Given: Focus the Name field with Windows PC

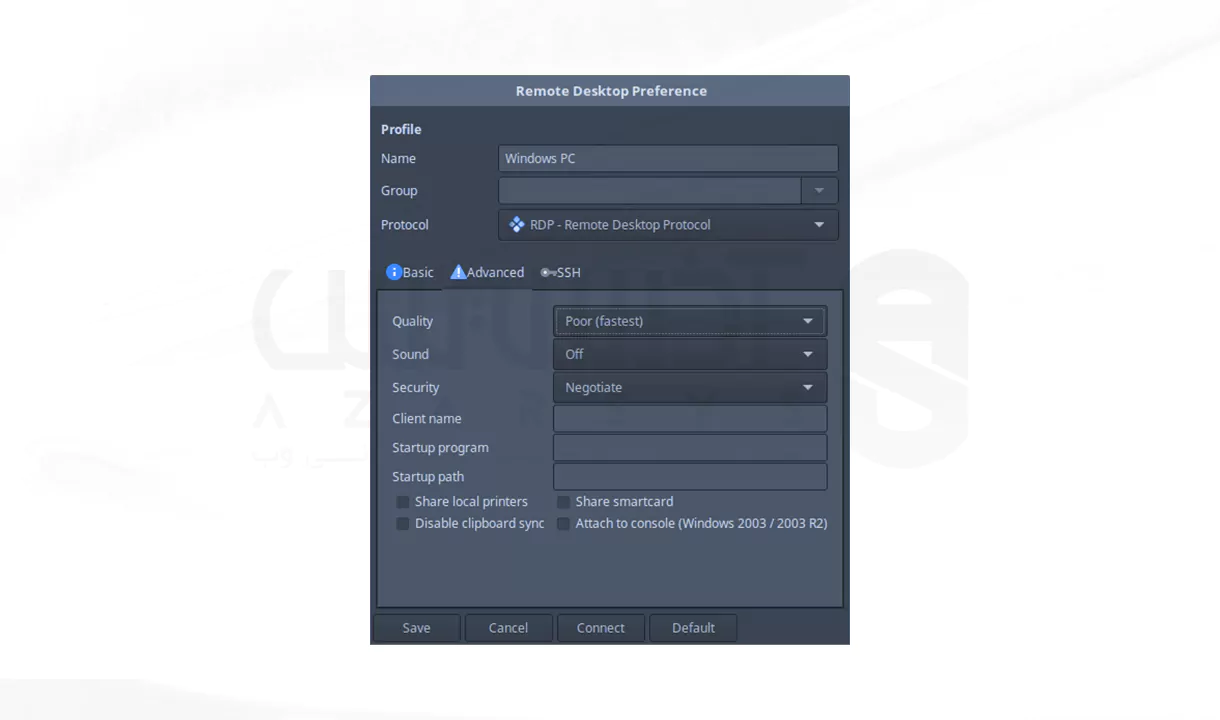Looking at the screenshot, I should (668, 158).
